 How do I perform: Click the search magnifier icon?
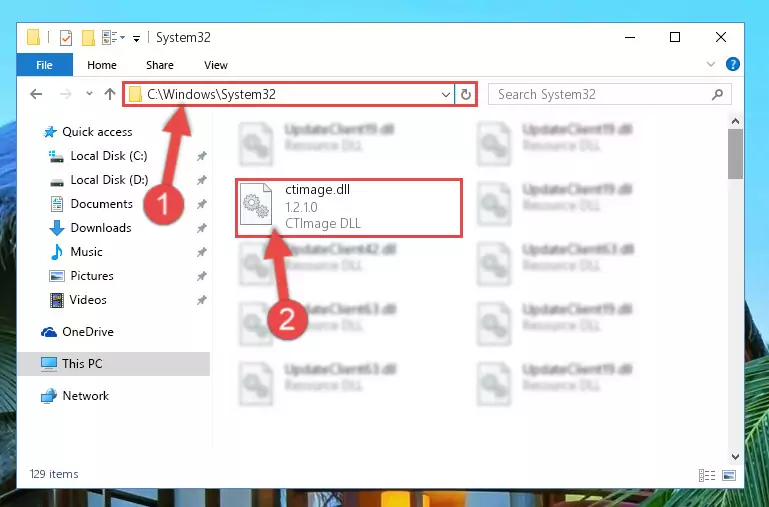point(718,94)
